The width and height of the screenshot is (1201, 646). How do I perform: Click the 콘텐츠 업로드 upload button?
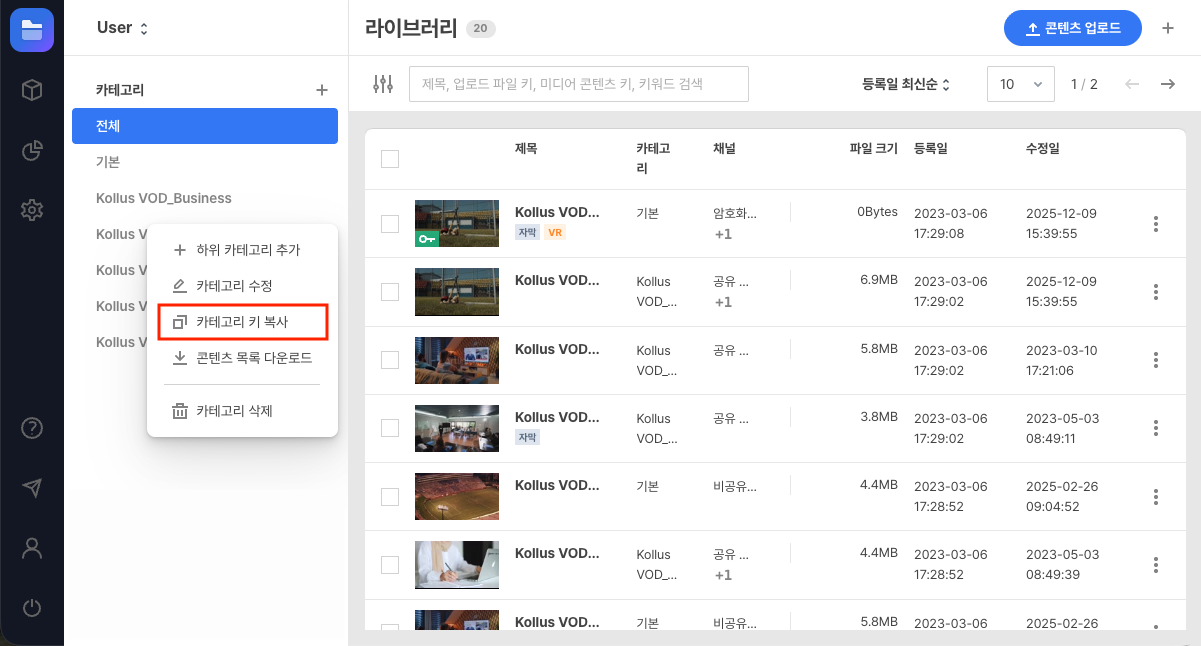click(x=1072, y=28)
